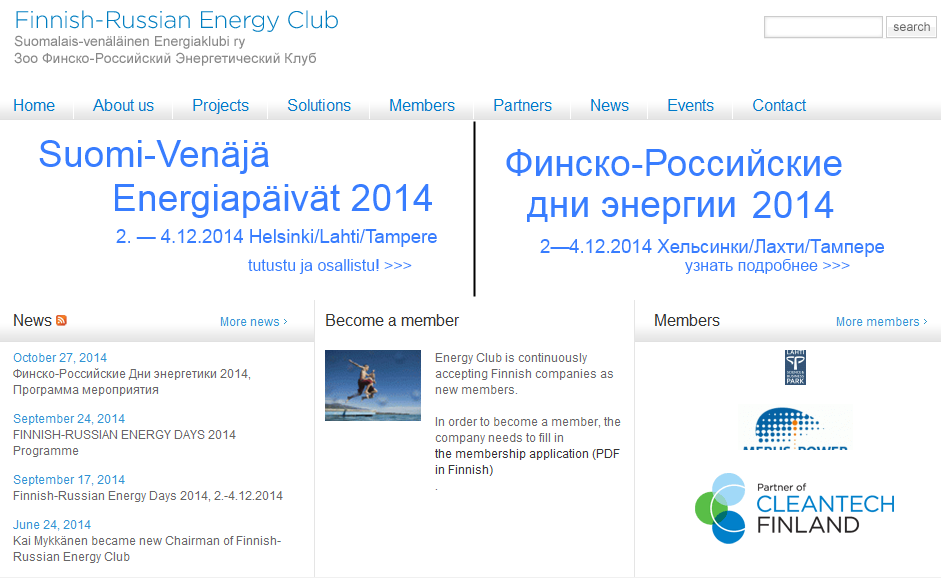Click the search button

[911, 27]
